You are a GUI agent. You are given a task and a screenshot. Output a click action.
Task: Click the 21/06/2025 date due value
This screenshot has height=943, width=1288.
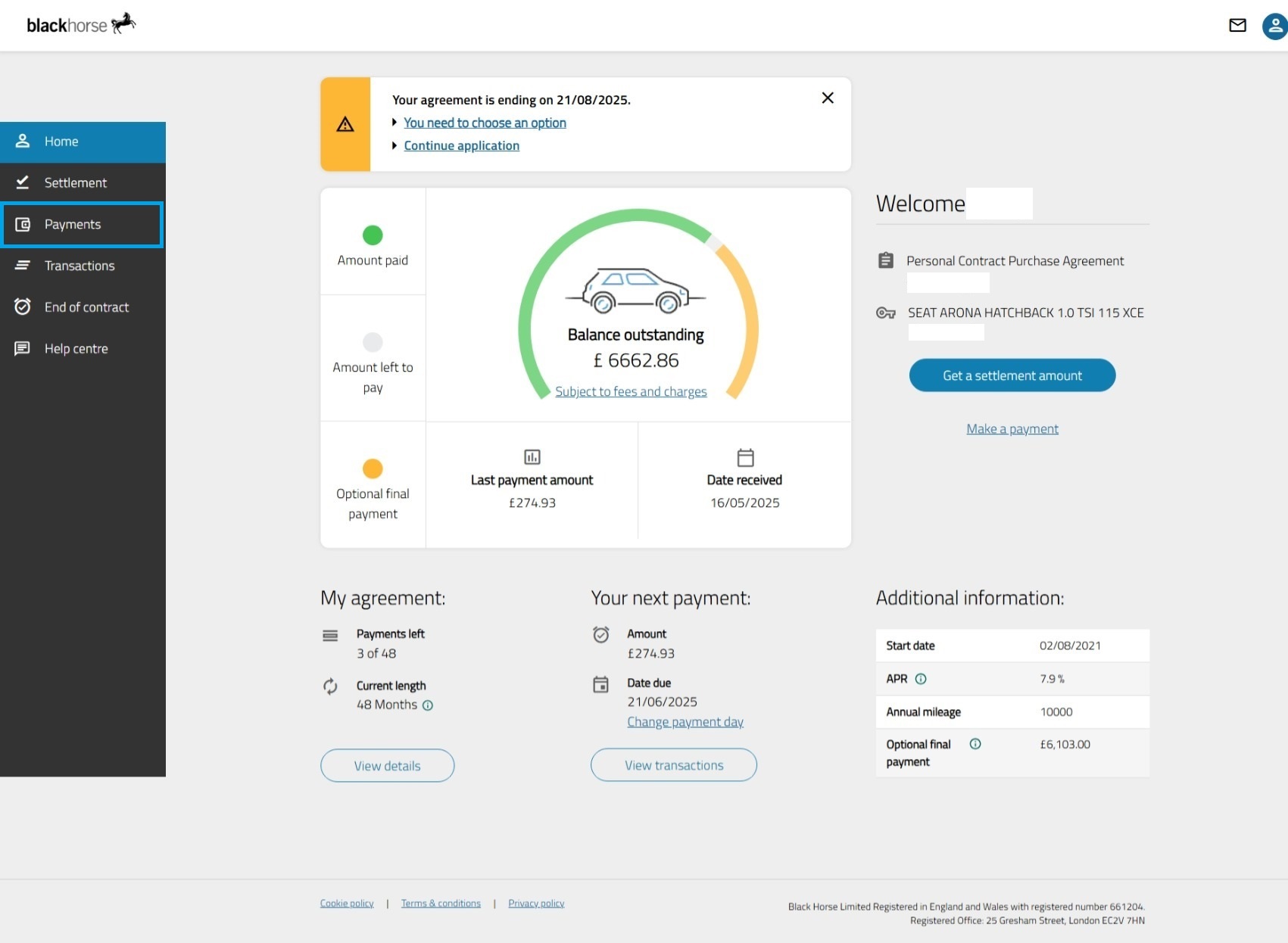(663, 702)
